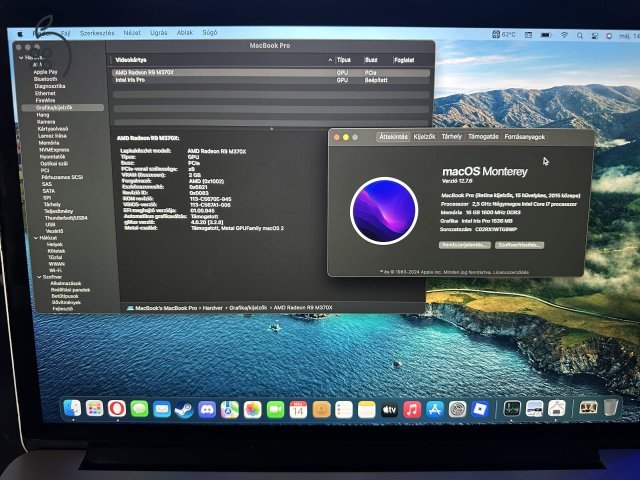Screen dimensions: 640x480
Task: Click the Rendszerjelentés... button
Action: [x=464, y=245]
